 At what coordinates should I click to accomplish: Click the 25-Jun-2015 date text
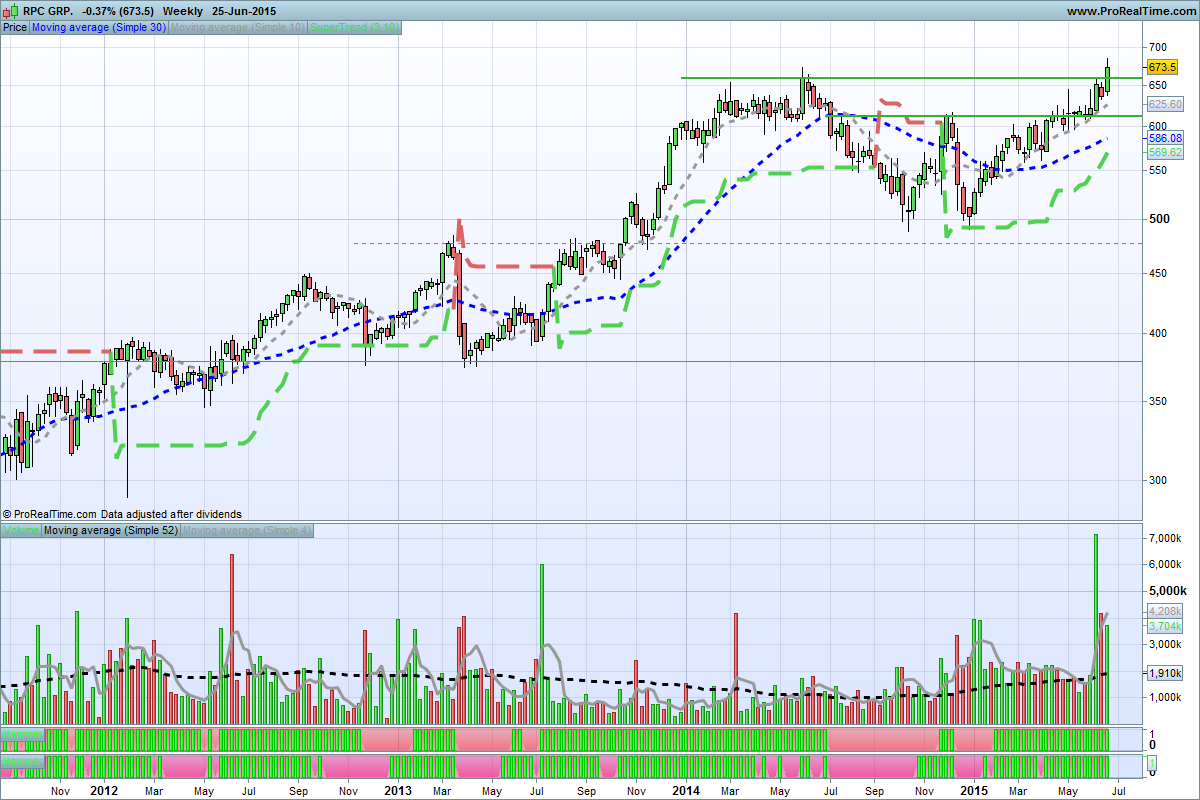click(244, 10)
